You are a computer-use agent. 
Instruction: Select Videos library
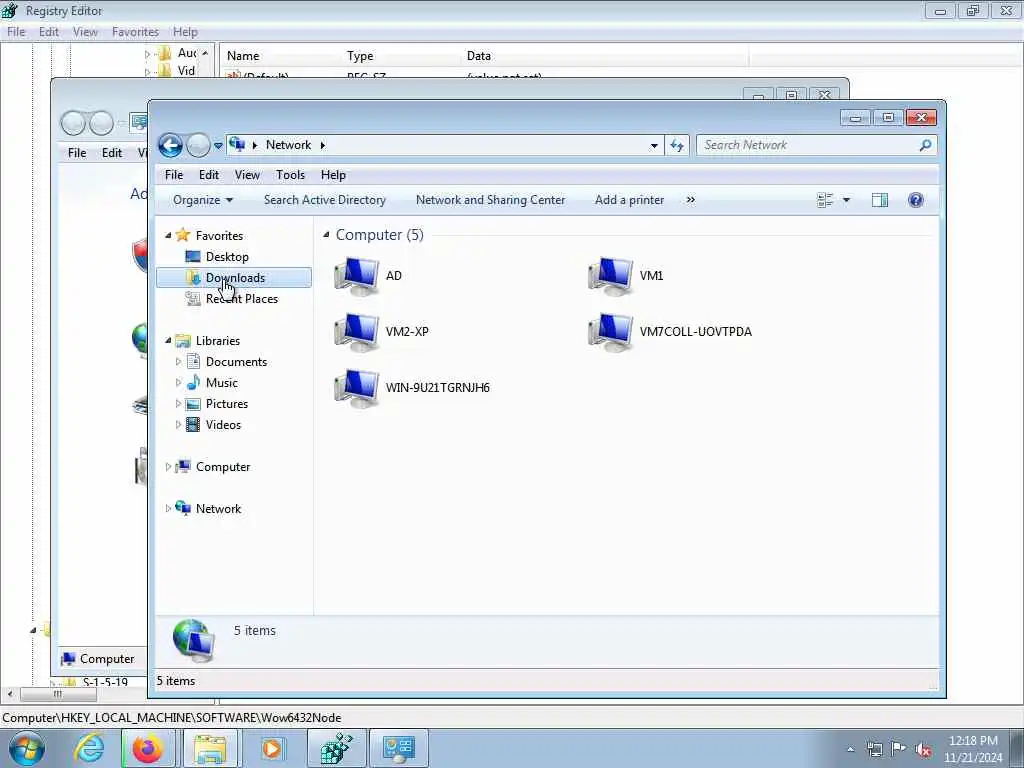point(223,424)
